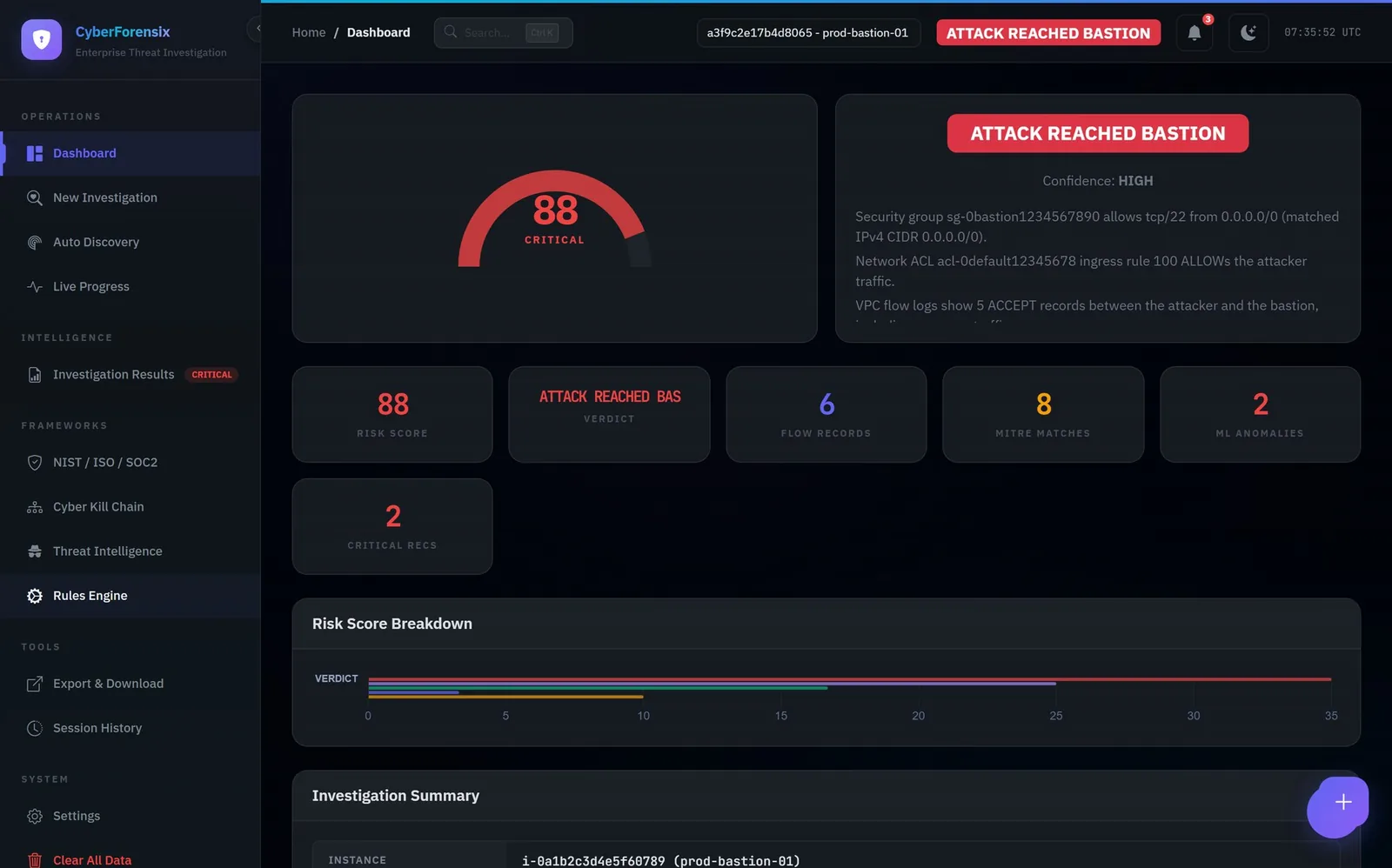This screenshot has height=868, width=1392.
Task: Click the Rules Engine gear icon
Action: [x=35, y=596]
